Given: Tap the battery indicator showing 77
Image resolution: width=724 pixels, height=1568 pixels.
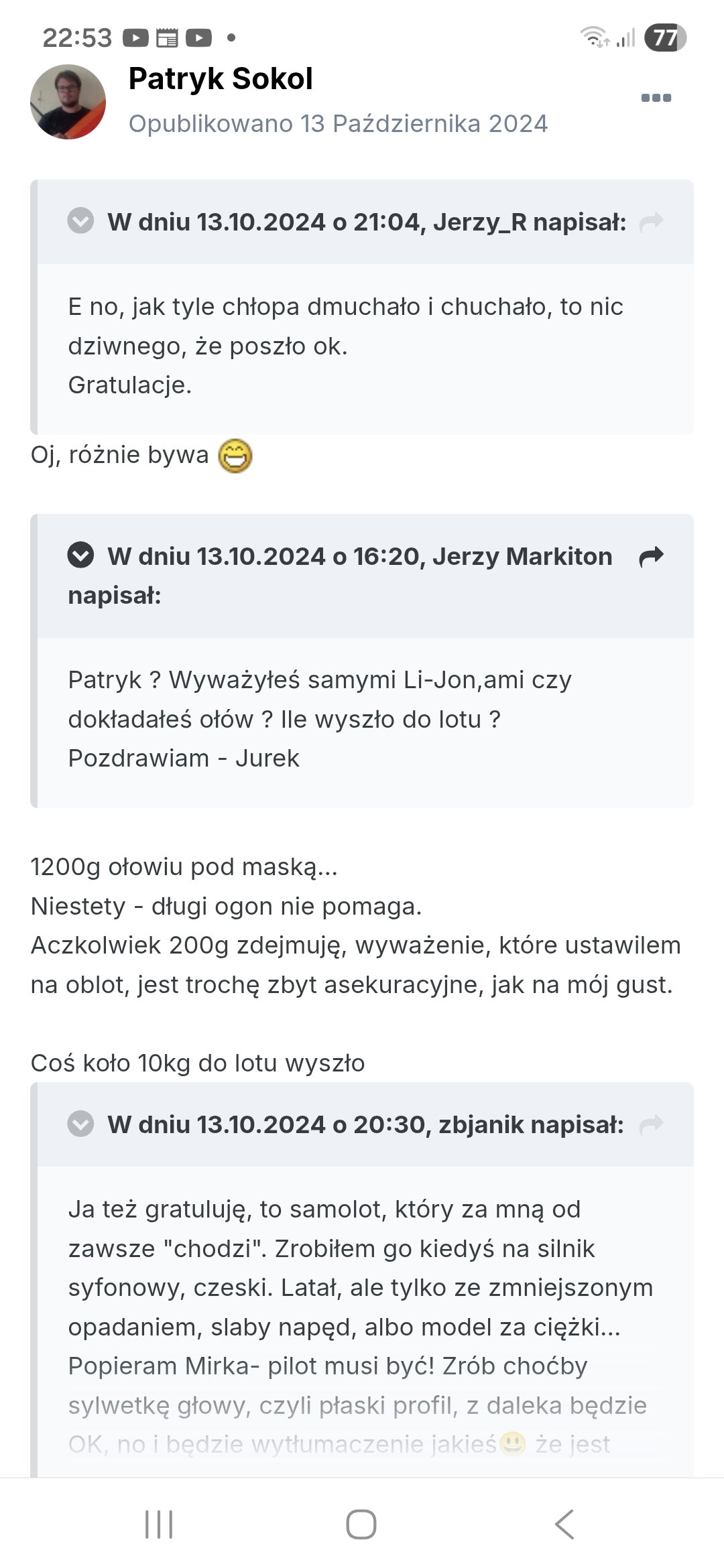Looking at the screenshot, I should click(665, 38).
